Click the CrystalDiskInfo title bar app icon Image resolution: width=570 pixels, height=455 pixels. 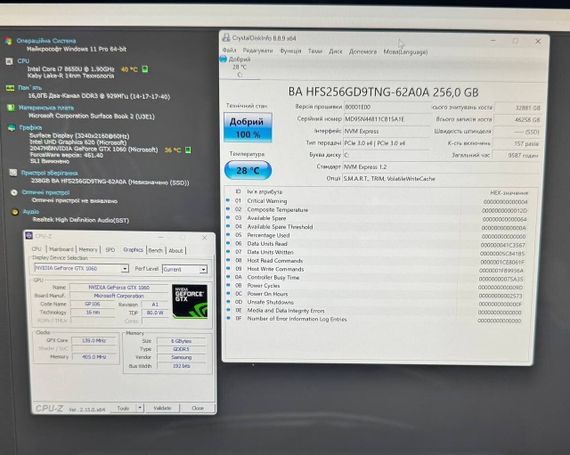[x=226, y=37]
